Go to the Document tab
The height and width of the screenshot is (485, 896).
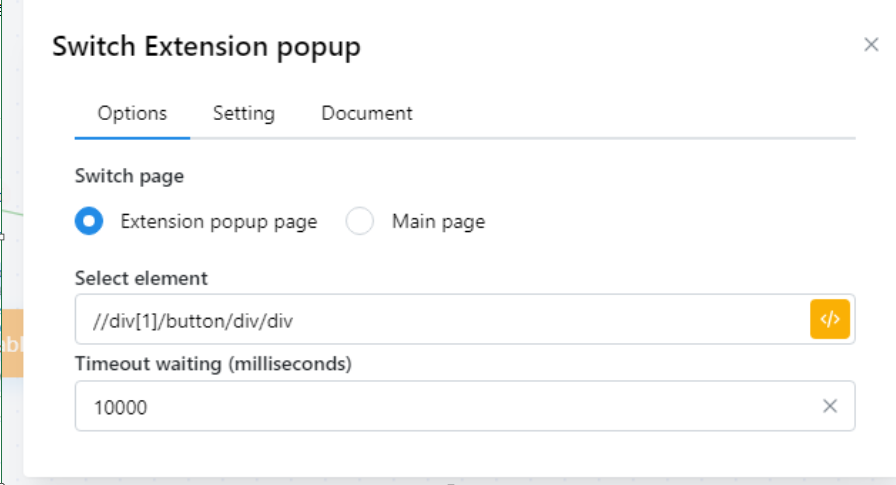367,114
